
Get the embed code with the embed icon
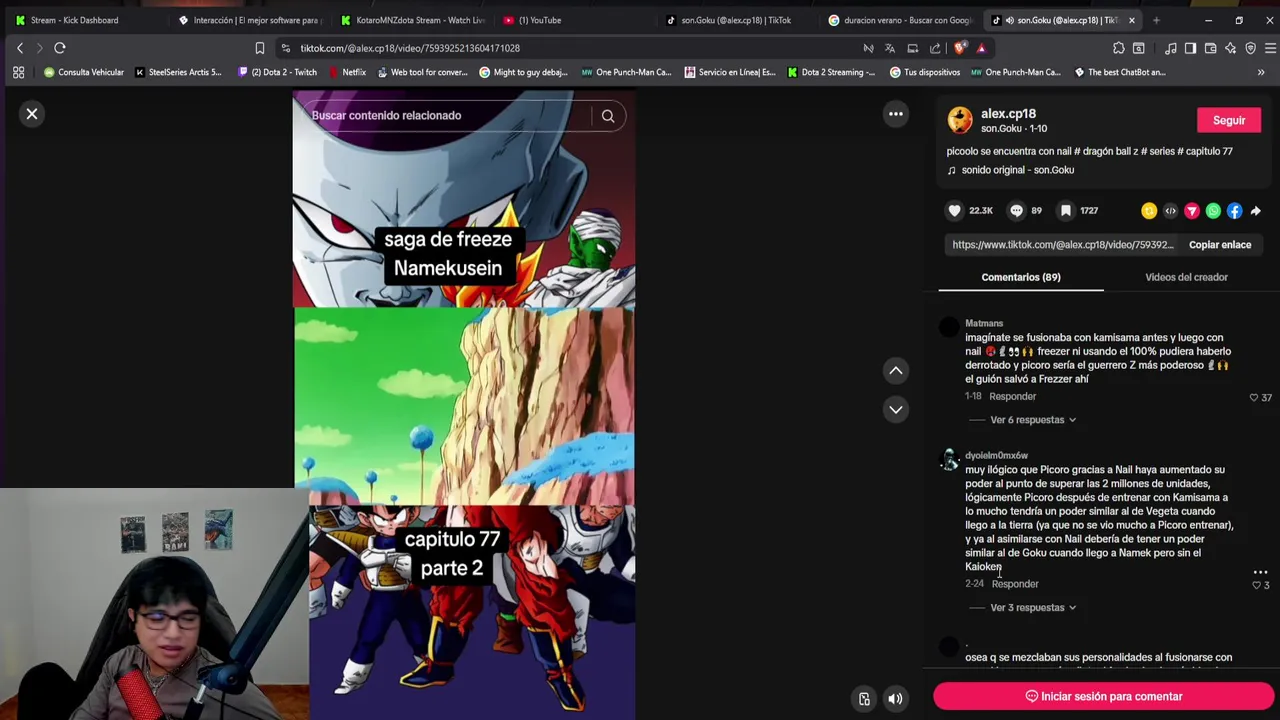[1170, 211]
